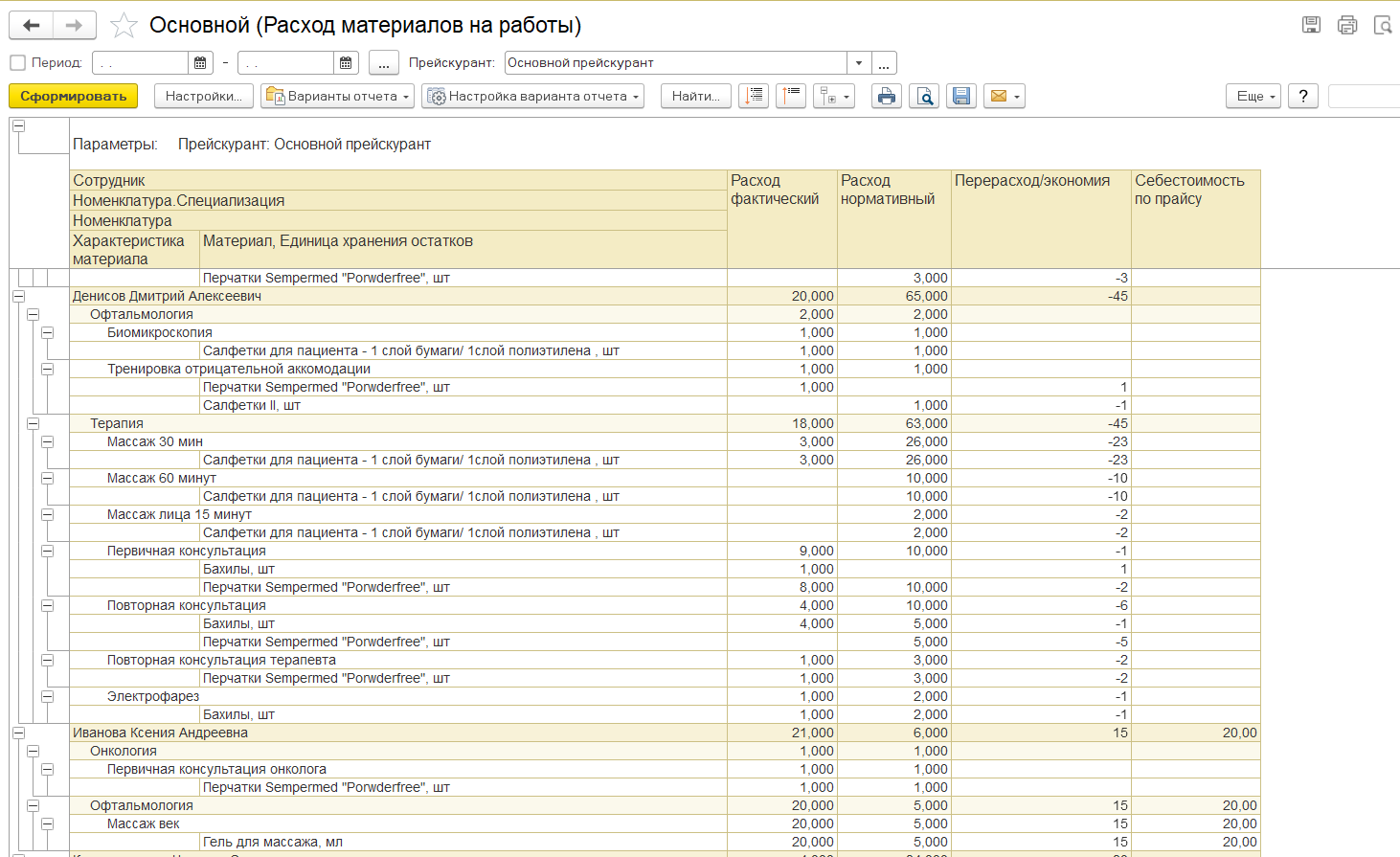Select Характеристика материала header cell
The width and height of the screenshot is (1400, 857).
(x=135, y=250)
